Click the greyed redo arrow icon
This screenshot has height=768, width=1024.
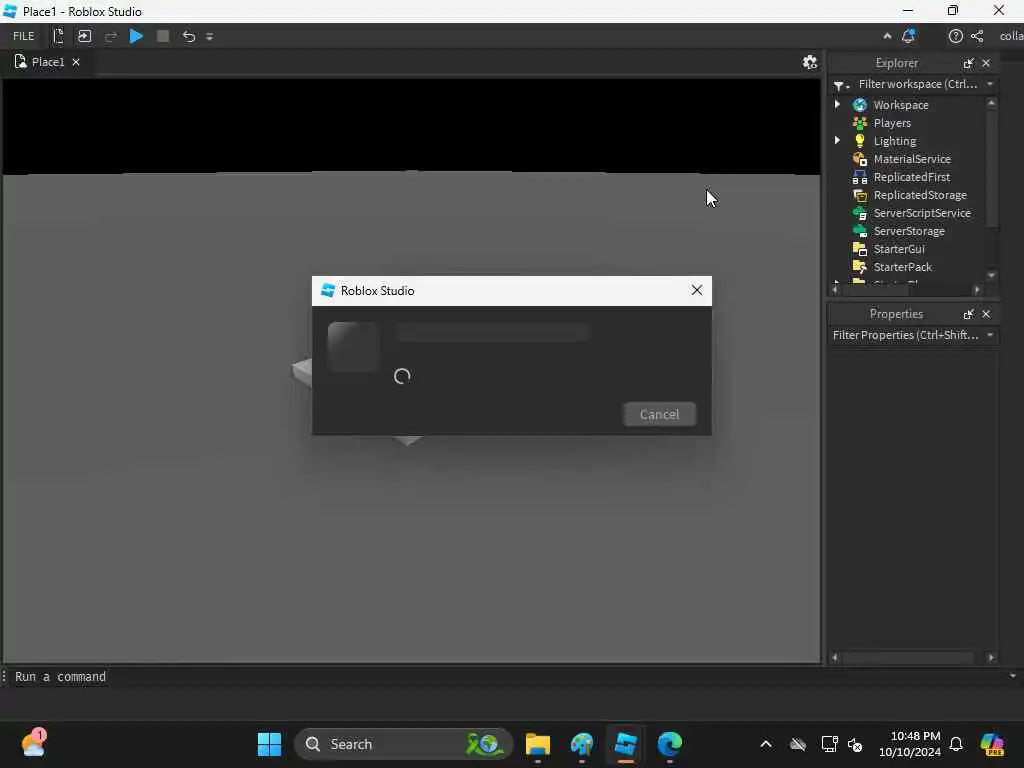pyautogui.click(x=110, y=36)
